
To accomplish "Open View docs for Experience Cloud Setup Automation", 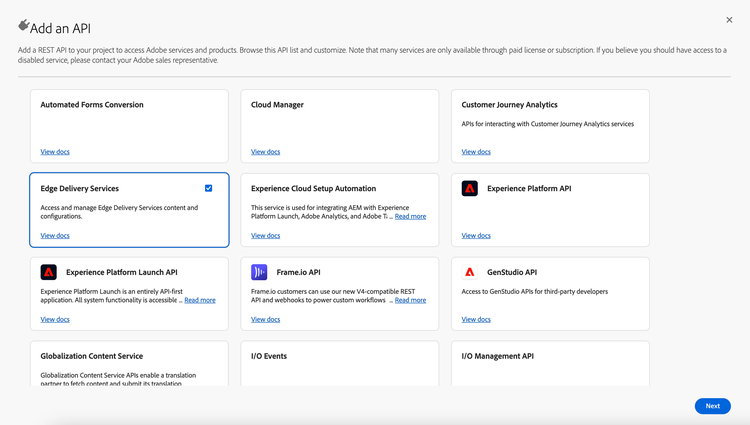I will pos(265,235).
